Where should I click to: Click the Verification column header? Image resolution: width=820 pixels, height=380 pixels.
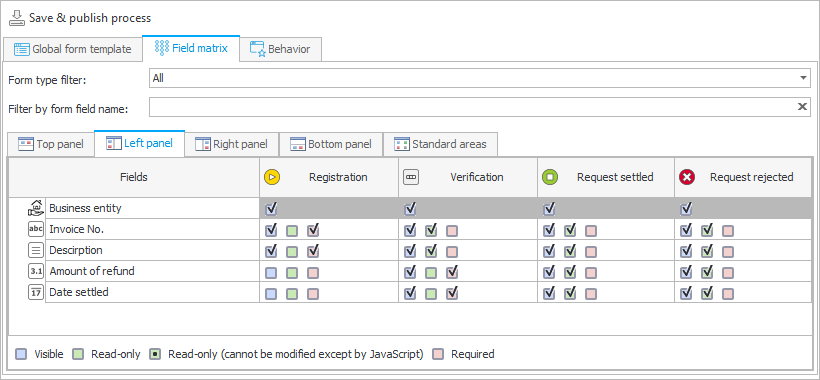click(468, 177)
